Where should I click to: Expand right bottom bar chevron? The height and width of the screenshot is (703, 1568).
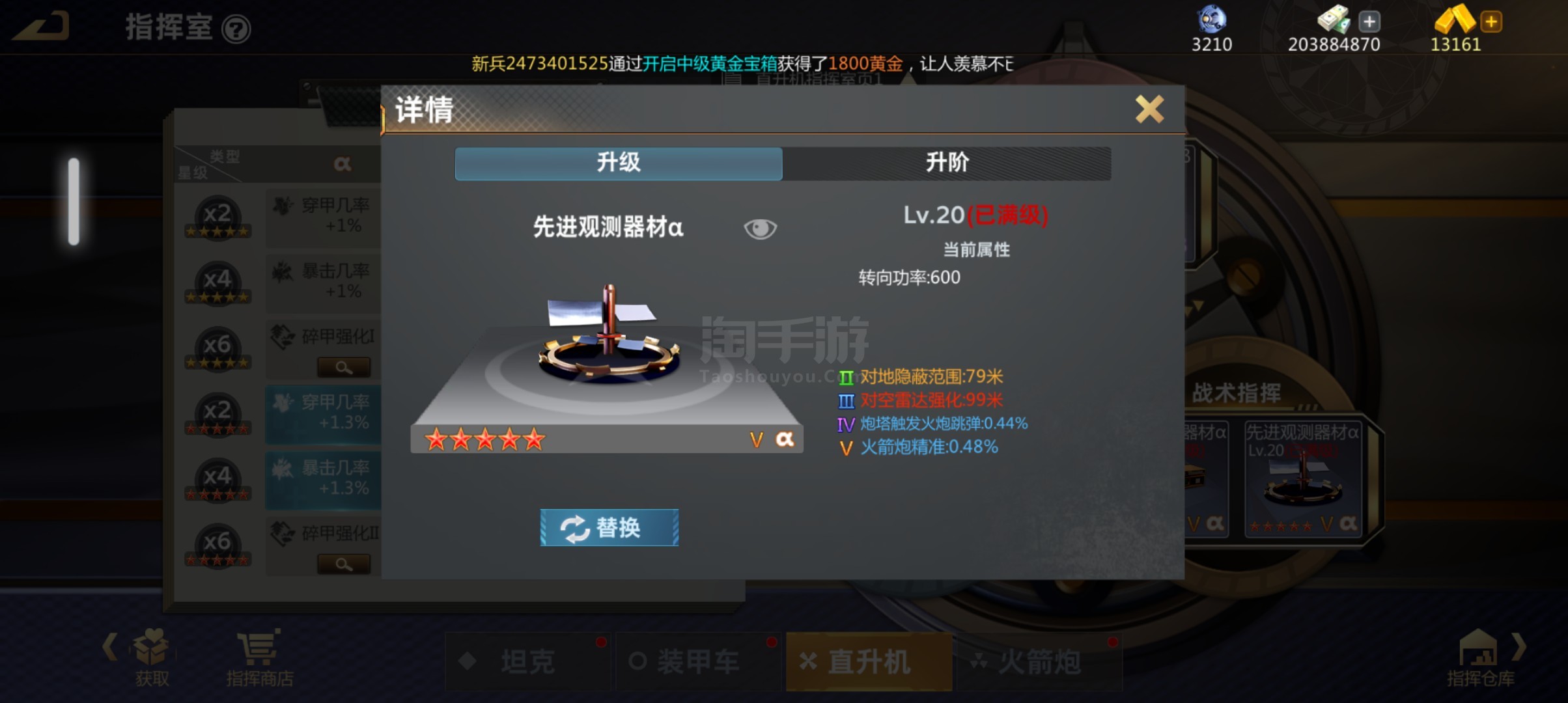point(1519,647)
